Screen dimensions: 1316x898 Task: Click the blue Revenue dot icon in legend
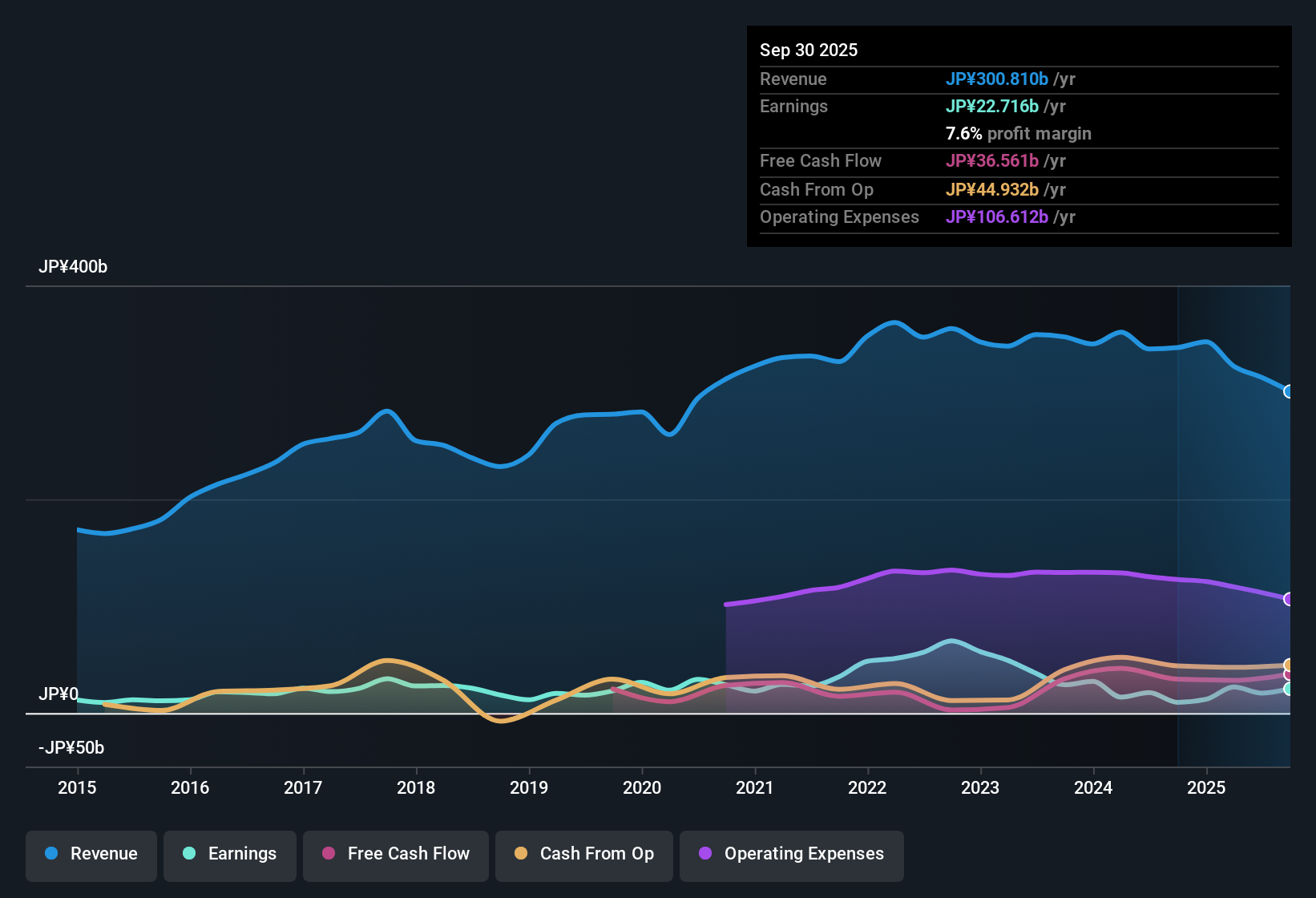pos(51,854)
